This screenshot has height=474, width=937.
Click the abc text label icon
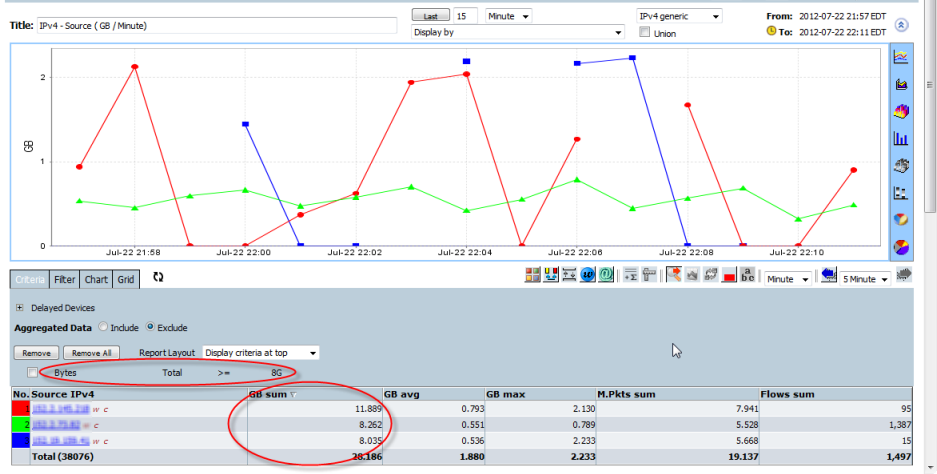click(748, 275)
